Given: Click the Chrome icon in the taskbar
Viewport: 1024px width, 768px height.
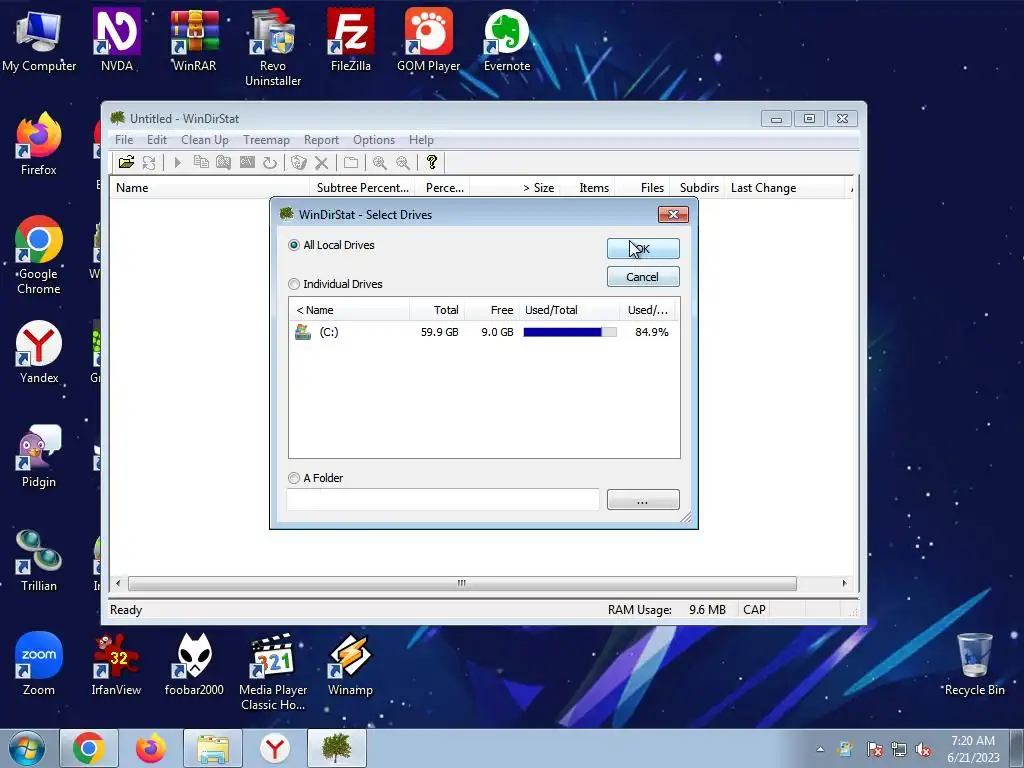Looking at the screenshot, I should [x=89, y=748].
